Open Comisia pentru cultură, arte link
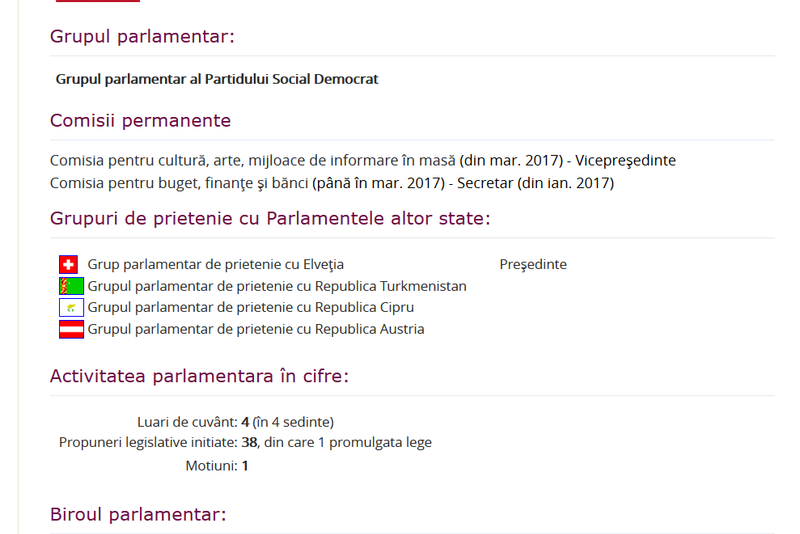 pos(253,160)
